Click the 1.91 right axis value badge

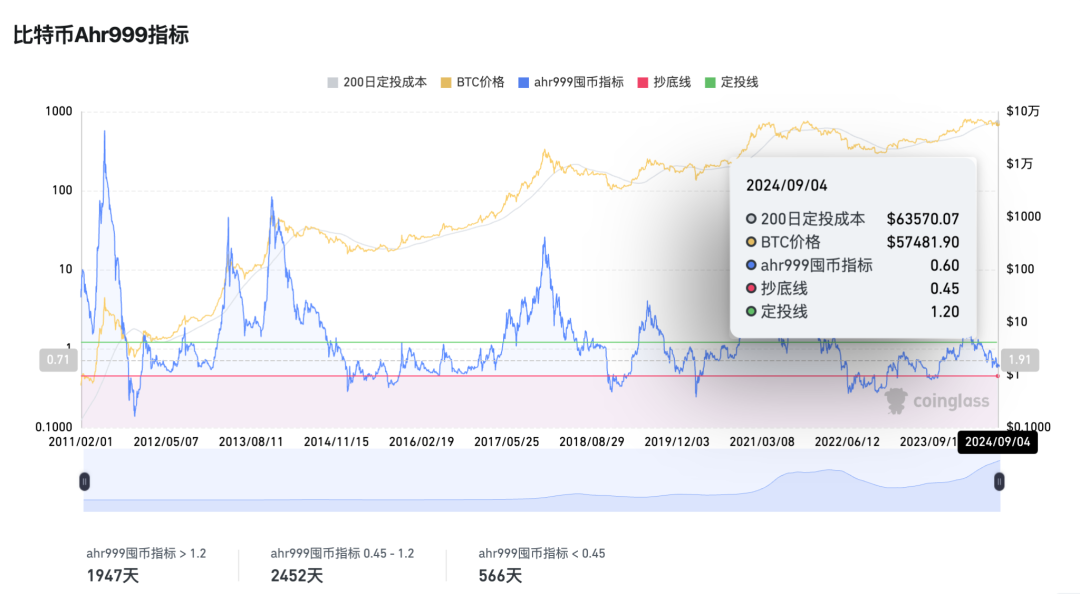(x=1020, y=359)
